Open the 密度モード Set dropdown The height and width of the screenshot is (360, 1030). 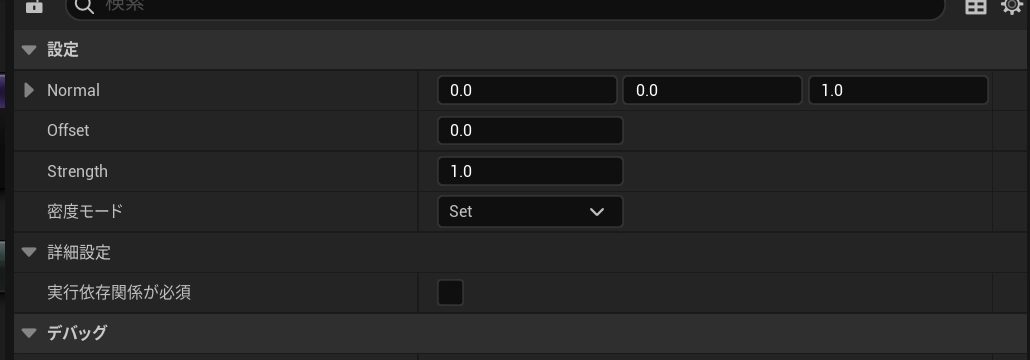pos(530,212)
